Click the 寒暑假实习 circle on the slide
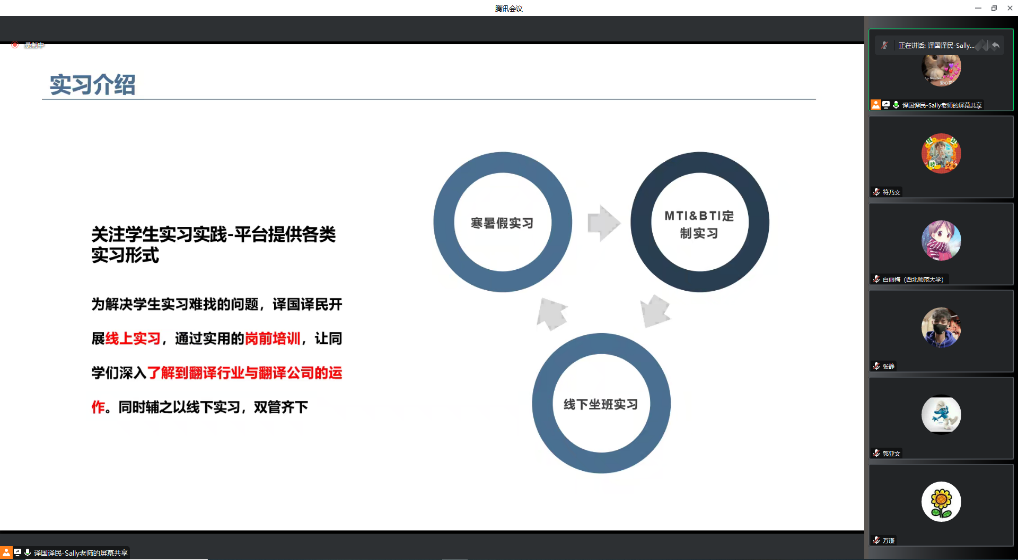Viewport: 1018px width, 560px height. 502,223
